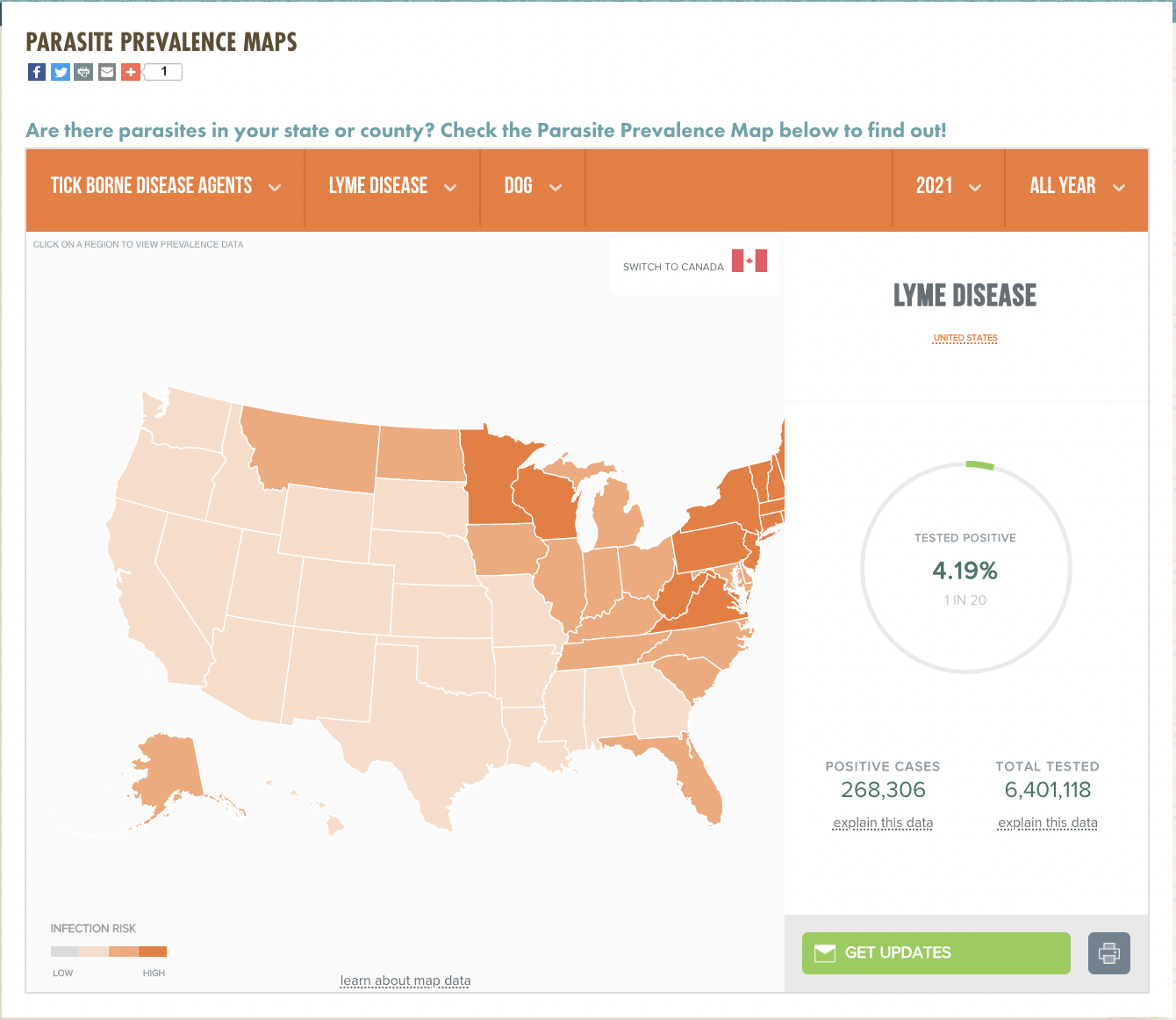Click the envelope icon on Get Updates
The image size is (1176, 1020).
(825, 953)
